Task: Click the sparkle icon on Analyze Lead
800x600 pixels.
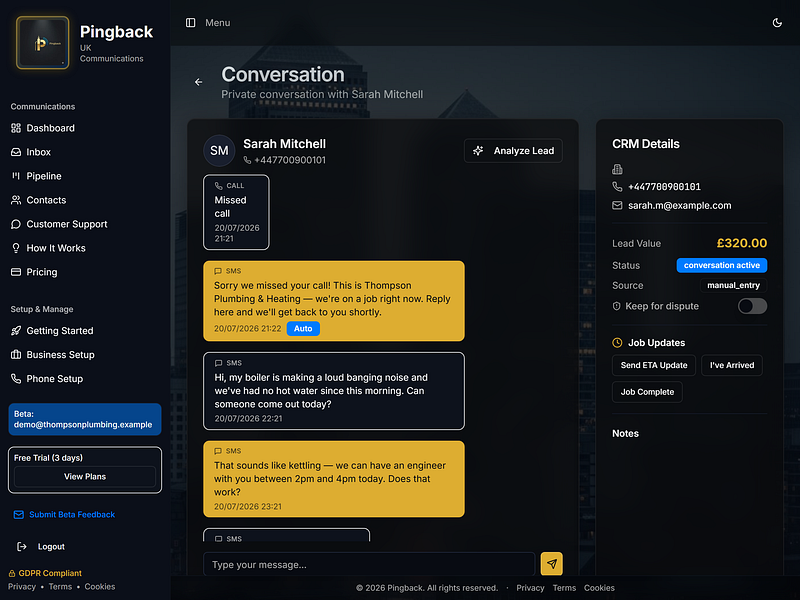Action: click(x=478, y=151)
